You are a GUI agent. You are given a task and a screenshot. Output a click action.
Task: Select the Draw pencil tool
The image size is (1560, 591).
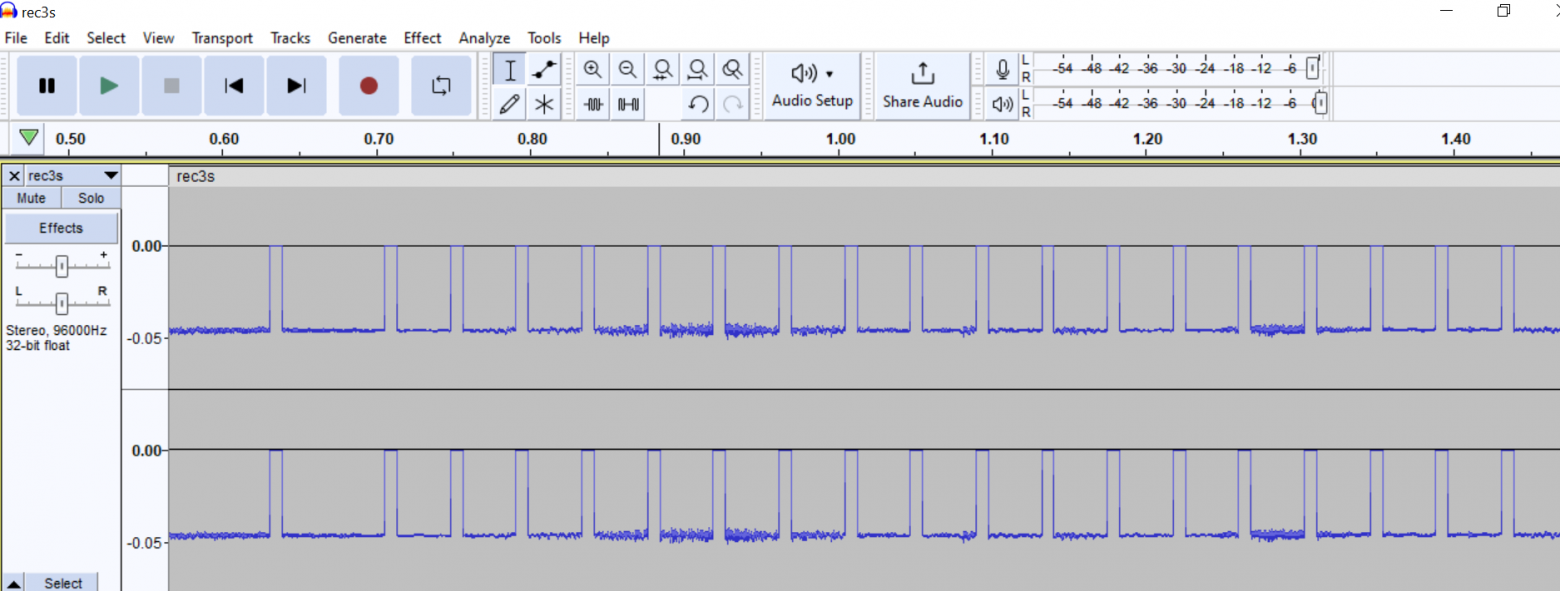click(x=510, y=103)
